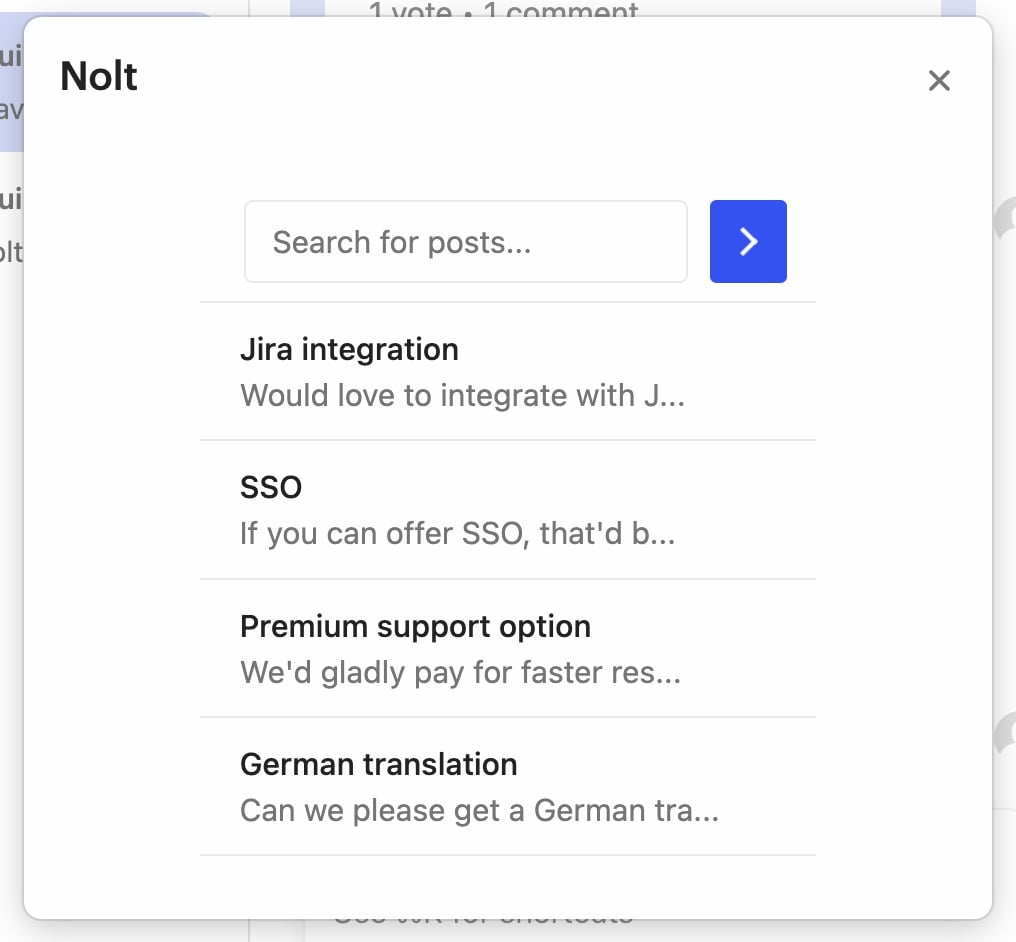Click the snippet 'We'd gladly pay for faster res...'
1016x942 pixels.
point(460,672)
